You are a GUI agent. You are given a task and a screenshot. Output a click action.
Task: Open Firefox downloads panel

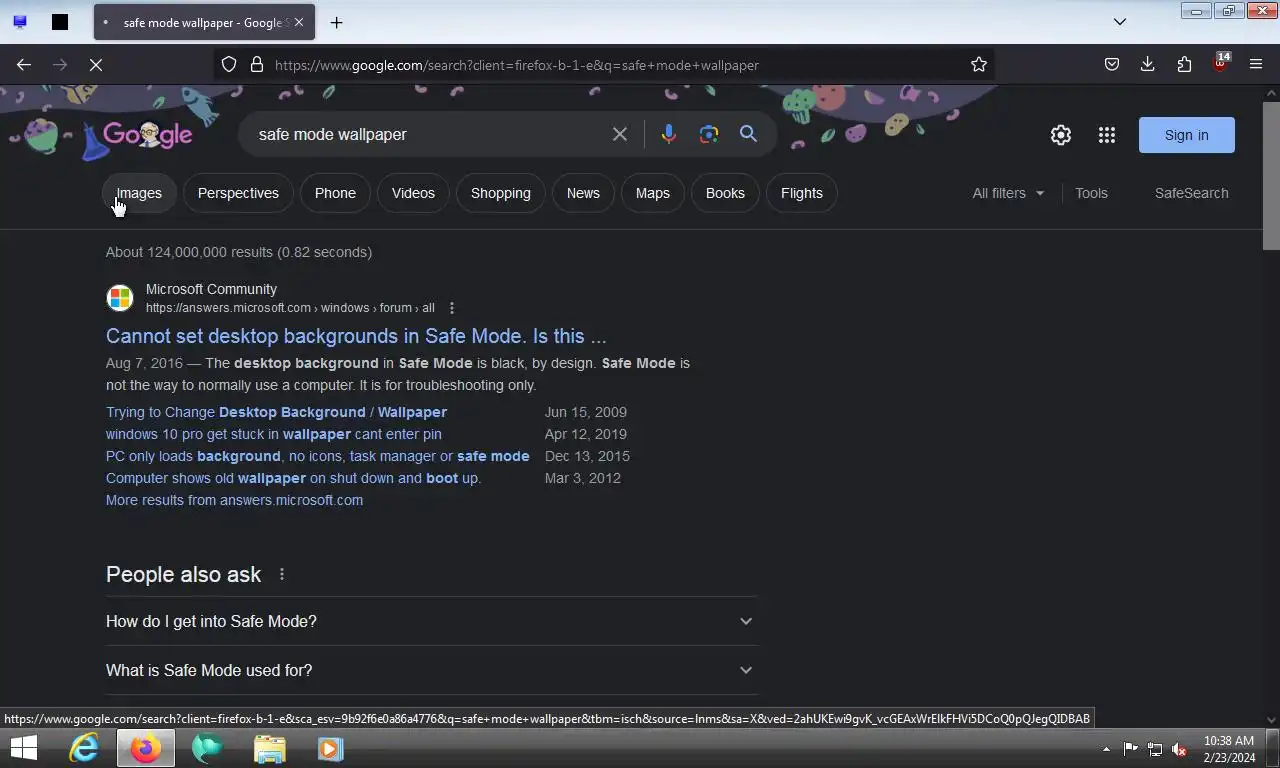coord(1148,65)
